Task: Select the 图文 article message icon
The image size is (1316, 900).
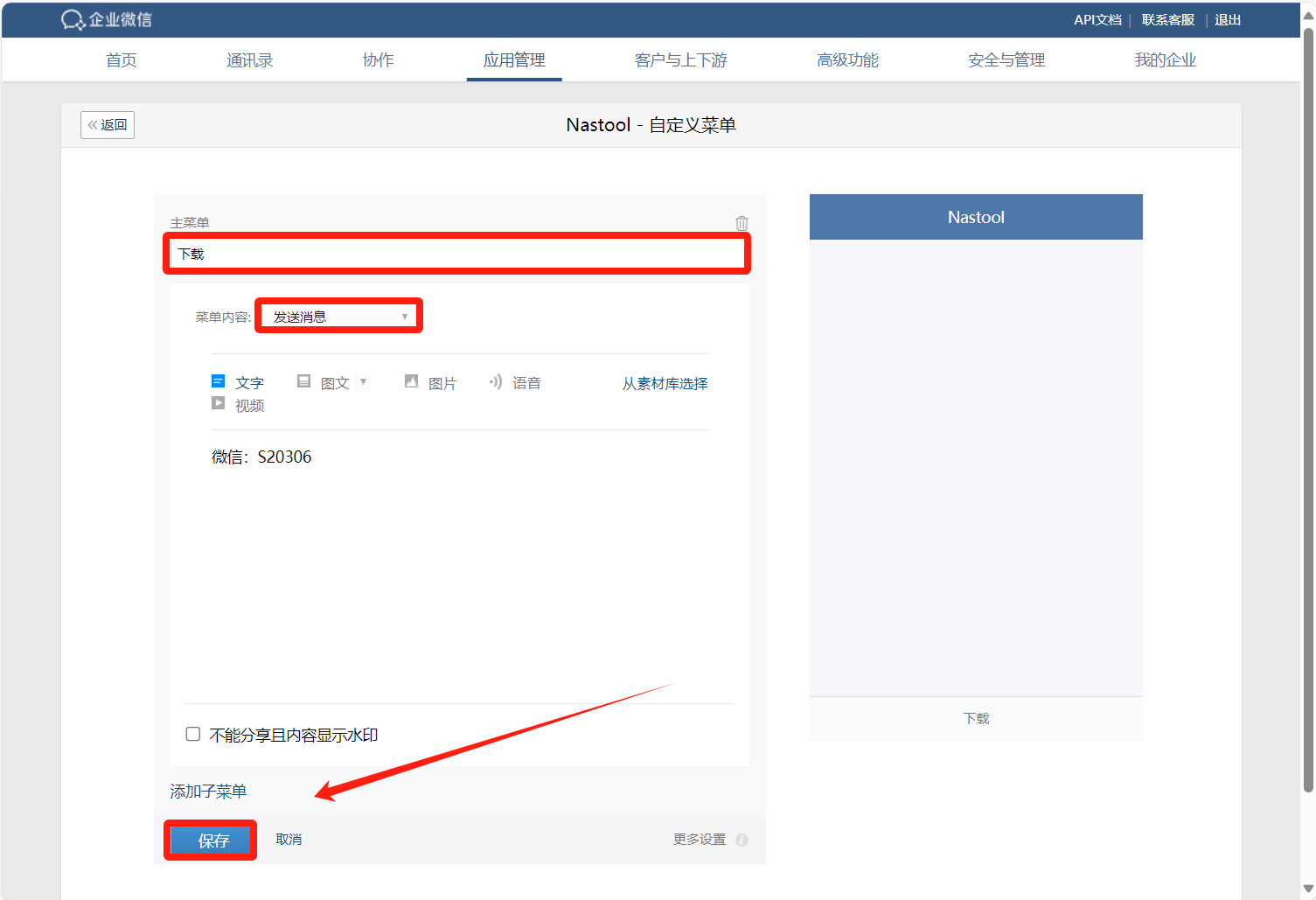Action: pyautogui.click(x=304, y=381)
